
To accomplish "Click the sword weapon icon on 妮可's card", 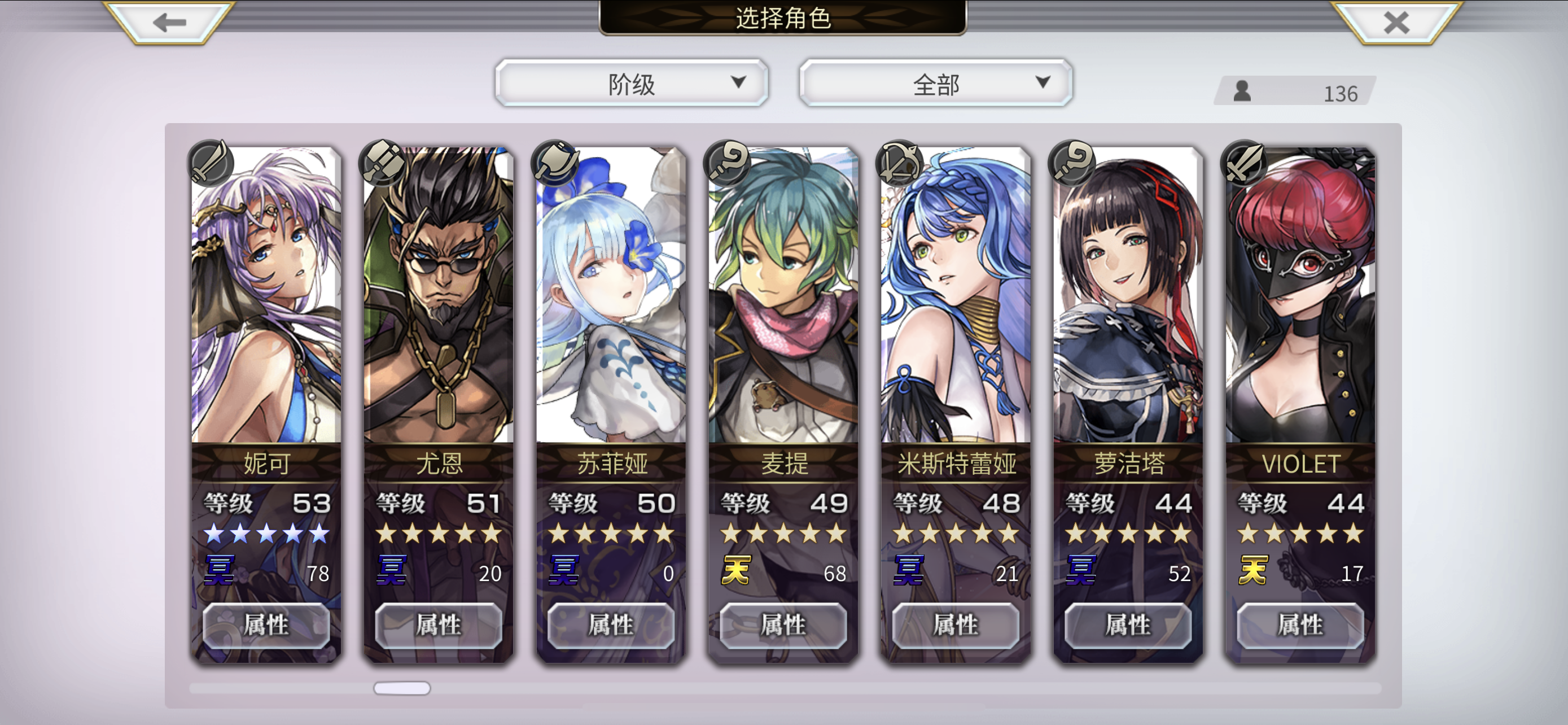I will coord(210,163).
